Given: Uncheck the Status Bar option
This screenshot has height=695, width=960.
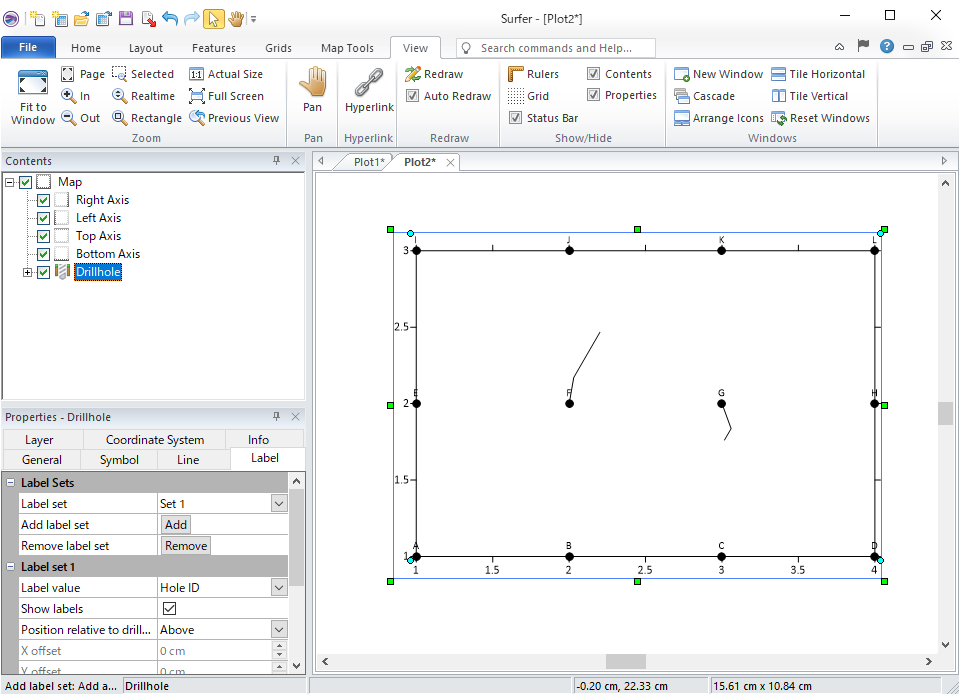Looking at the screenshot, I should (516, 118).
